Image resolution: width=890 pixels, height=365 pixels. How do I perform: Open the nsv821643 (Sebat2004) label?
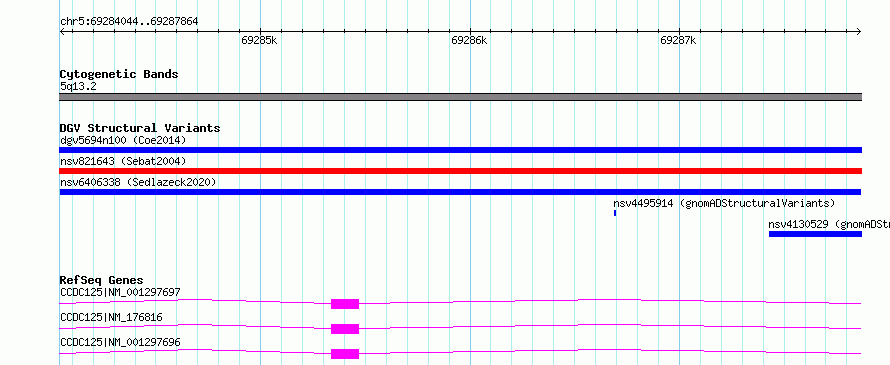point(123,161)
